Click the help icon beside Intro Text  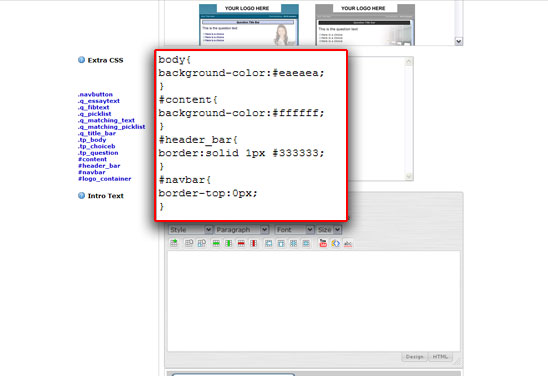(x=81, y=196)
